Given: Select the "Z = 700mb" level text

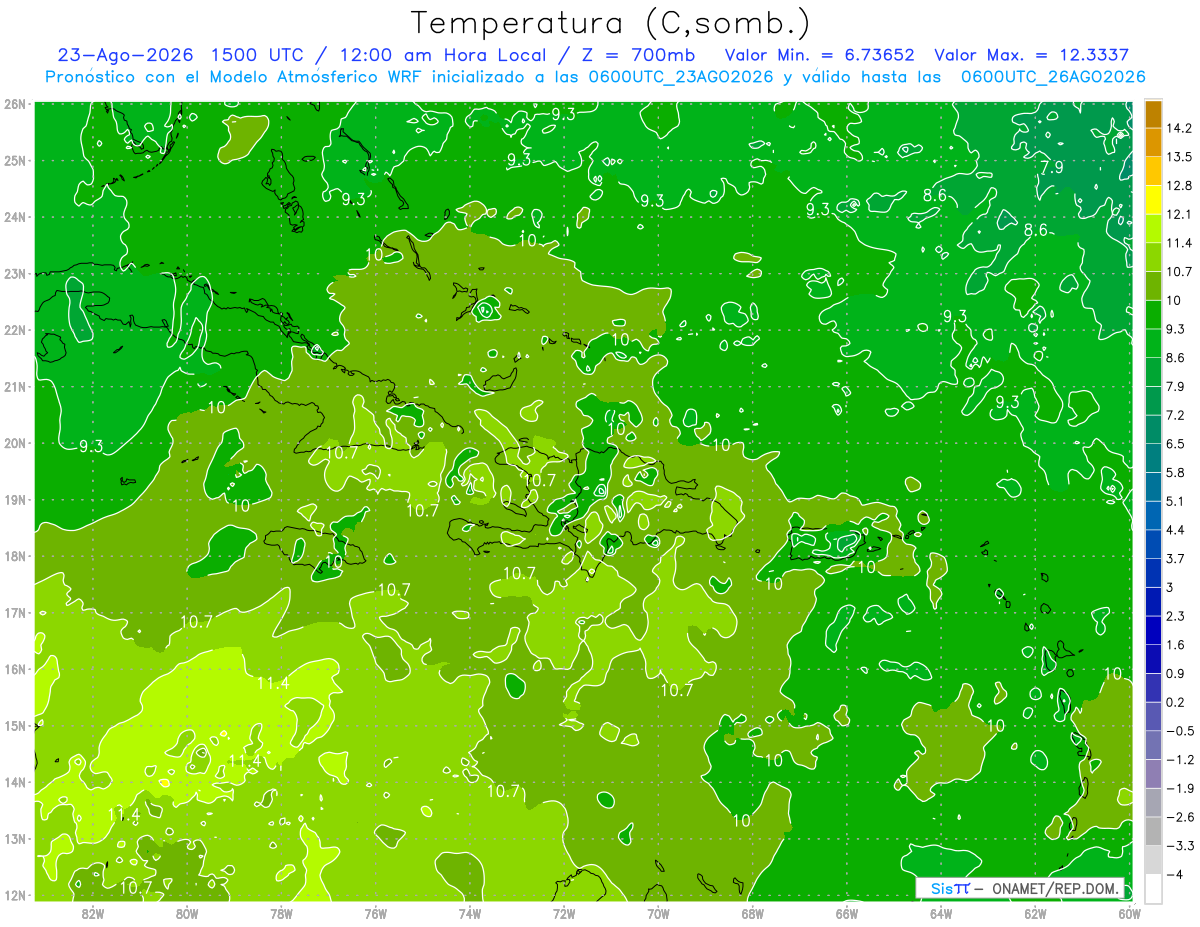Looking at the screenshot, I should pos(638,55).
